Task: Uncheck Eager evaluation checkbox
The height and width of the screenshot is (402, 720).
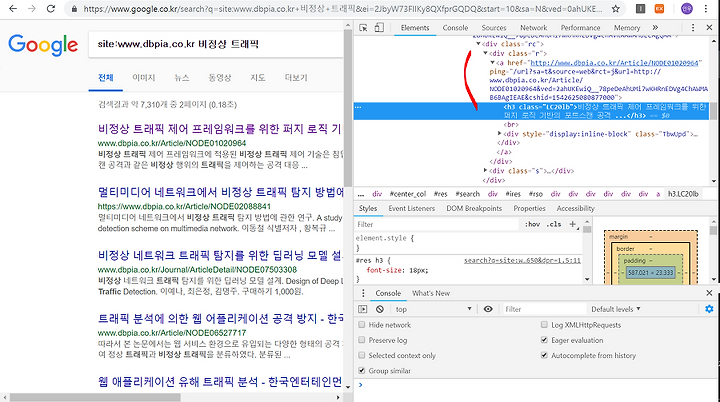Action: pyautogui.click(x=544, y=340)
